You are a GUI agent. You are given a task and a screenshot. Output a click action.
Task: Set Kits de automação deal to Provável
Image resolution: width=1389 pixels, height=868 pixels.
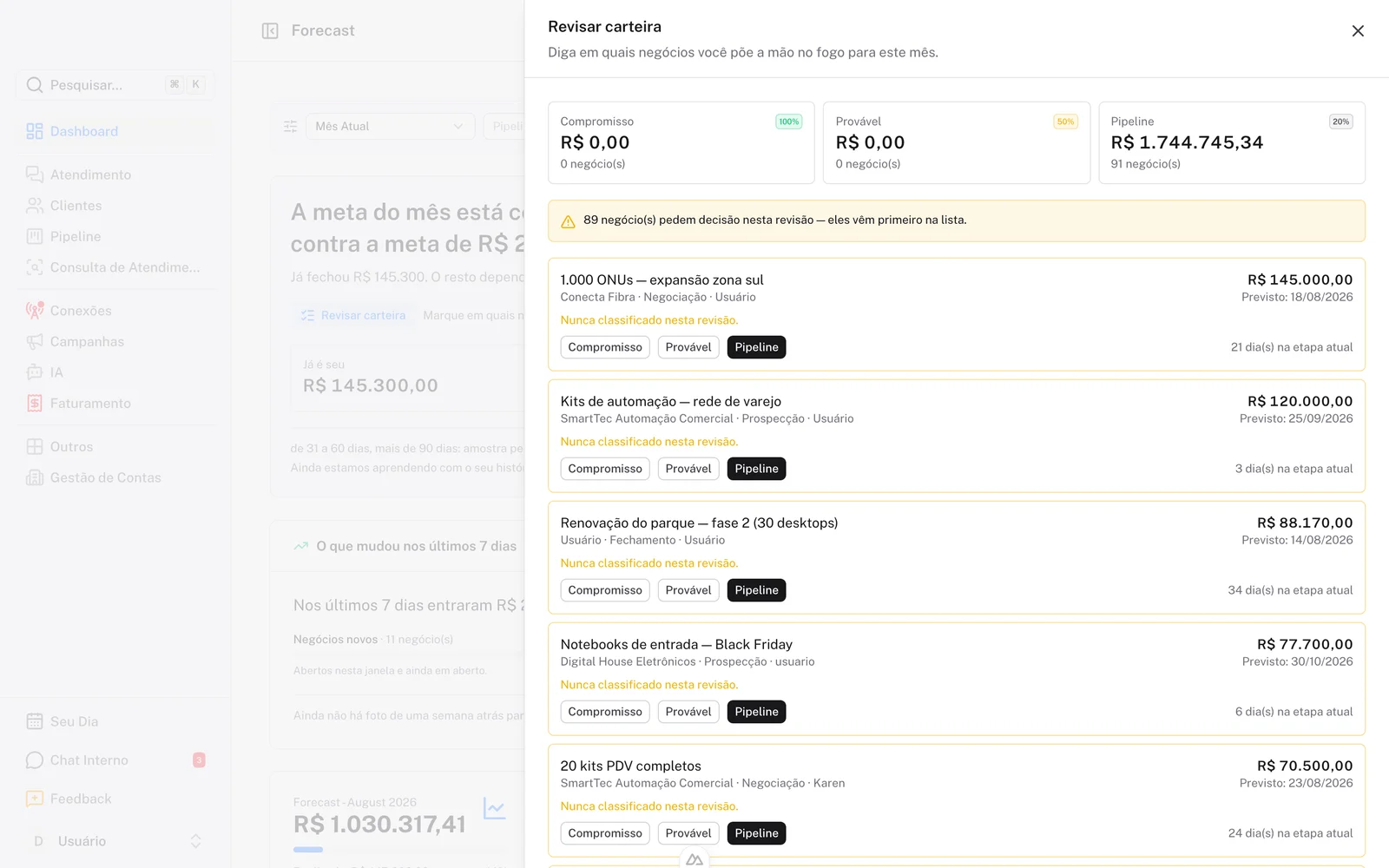pos(688,469)
